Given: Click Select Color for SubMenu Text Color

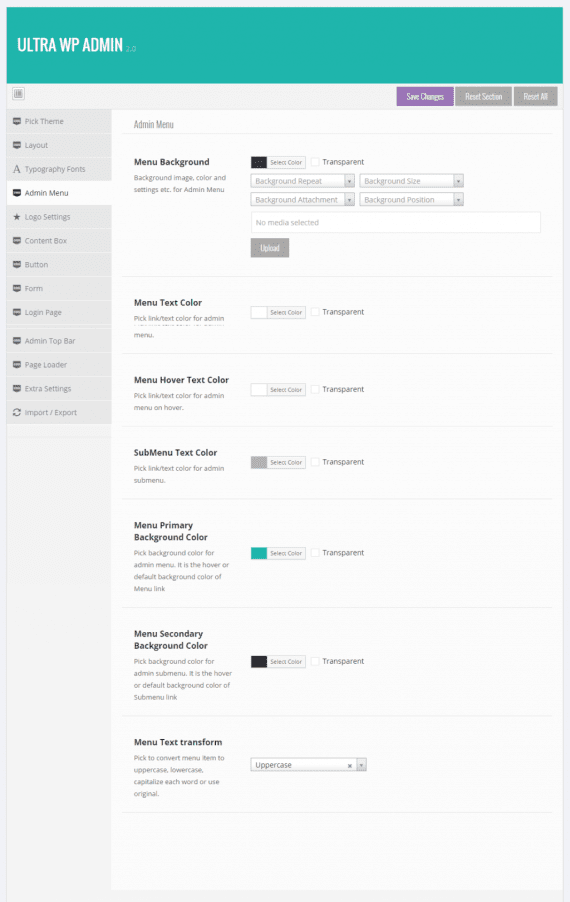Looking at the screenshot, I should coord(286,463).
